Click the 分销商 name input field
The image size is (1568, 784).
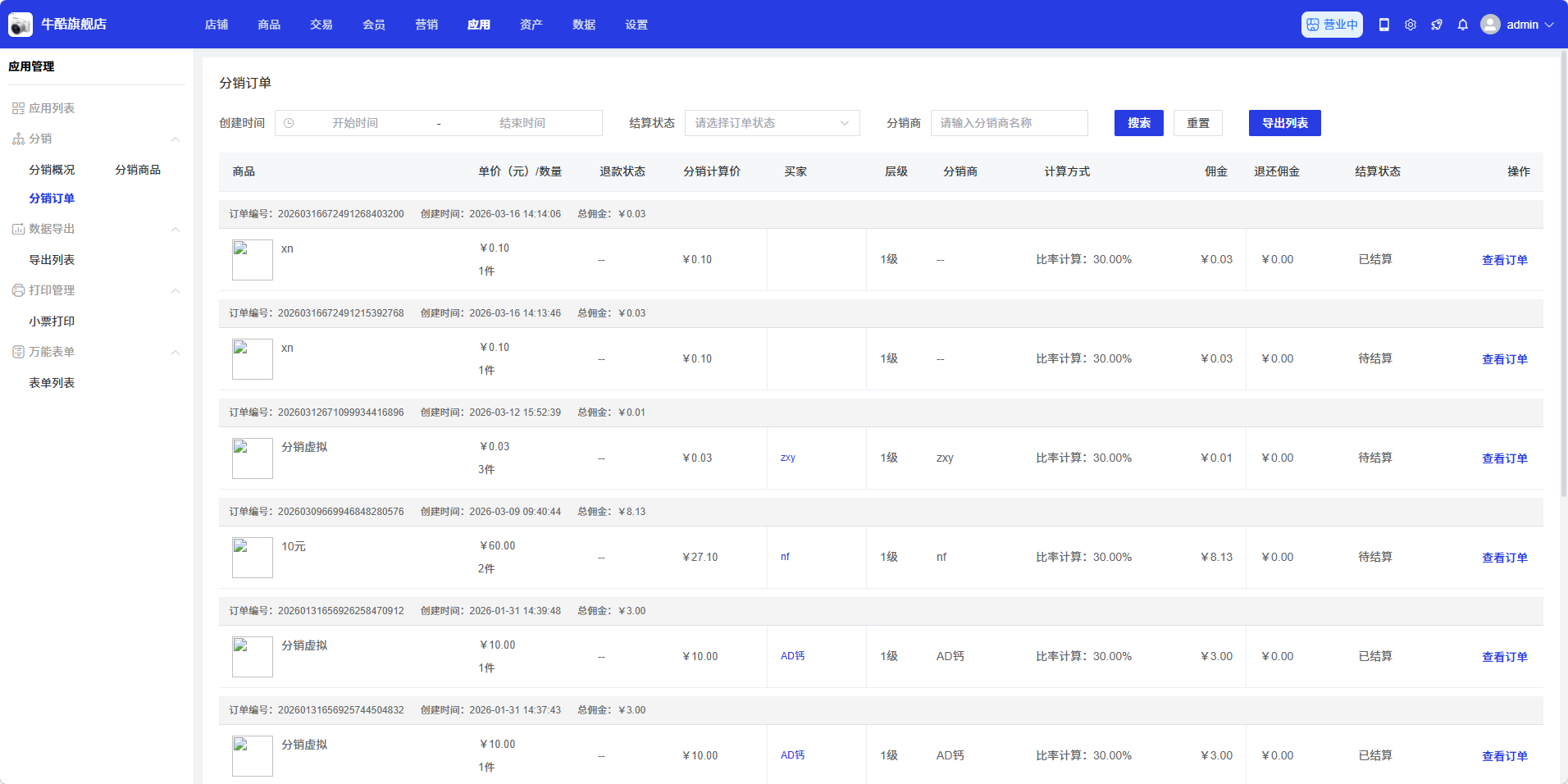[1009, 123]
